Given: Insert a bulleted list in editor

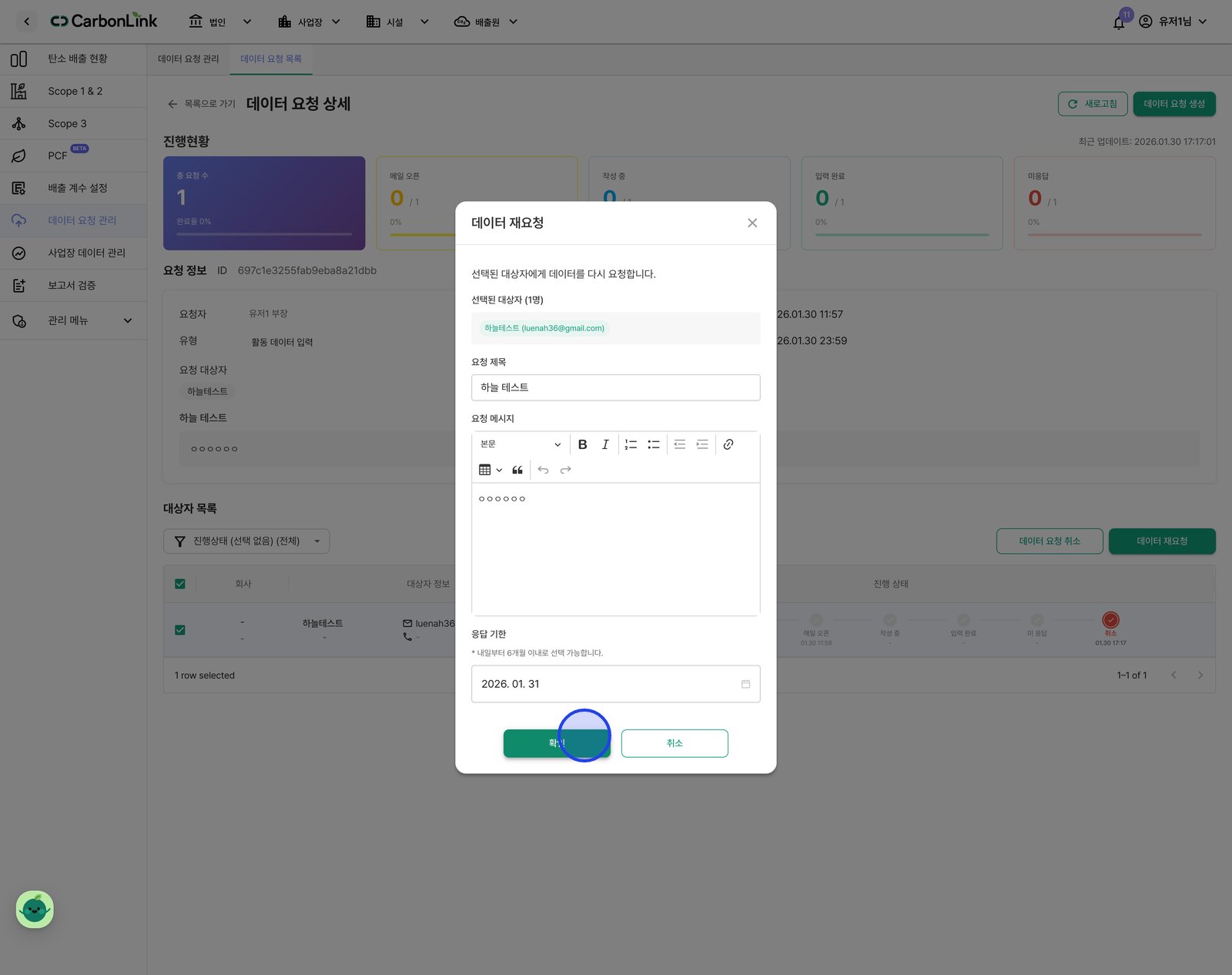Looking at the screenshot, I should 654,444.
